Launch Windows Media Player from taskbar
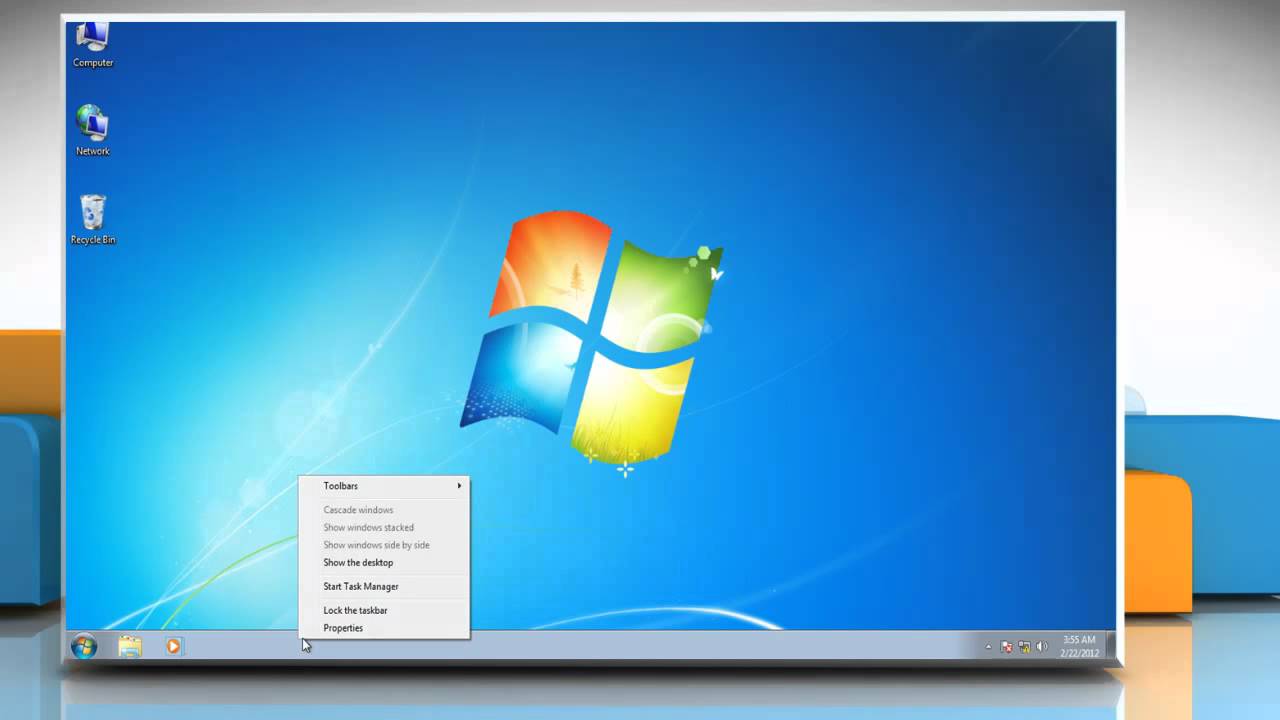The image size is (1280, 720). click(173, 646)
